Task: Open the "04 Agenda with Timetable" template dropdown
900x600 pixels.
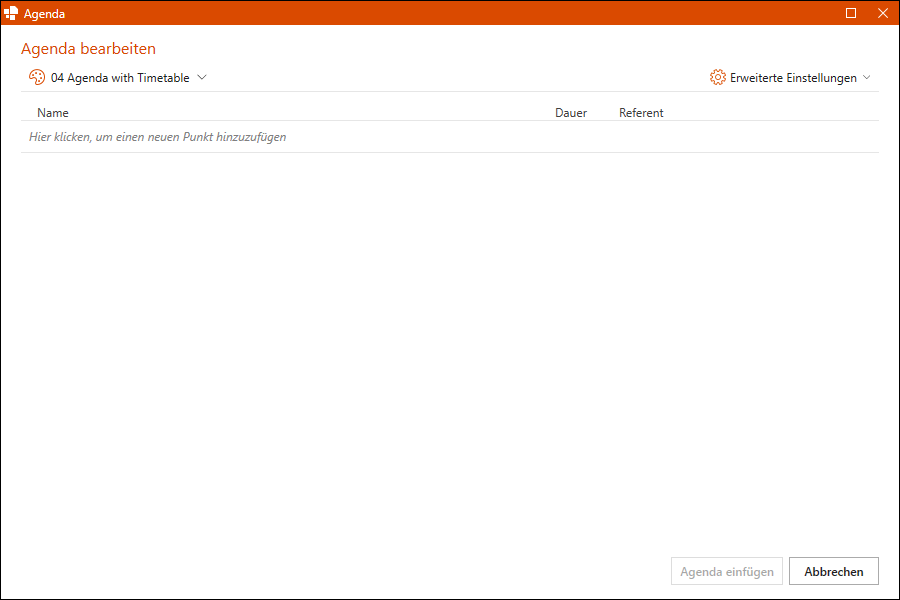Action: [120, 78]
